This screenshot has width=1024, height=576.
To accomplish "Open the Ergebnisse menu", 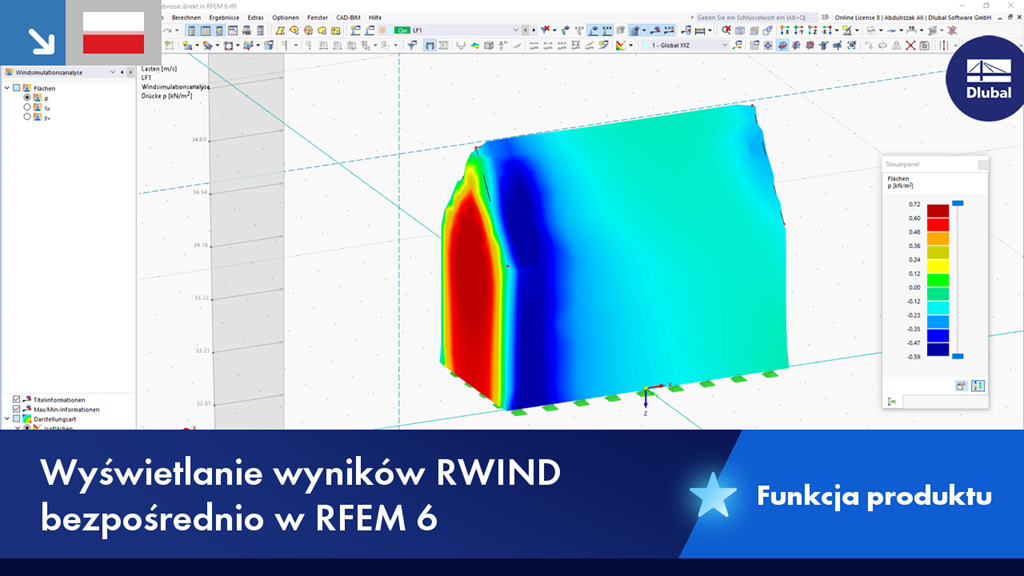I will coord(224,17).
